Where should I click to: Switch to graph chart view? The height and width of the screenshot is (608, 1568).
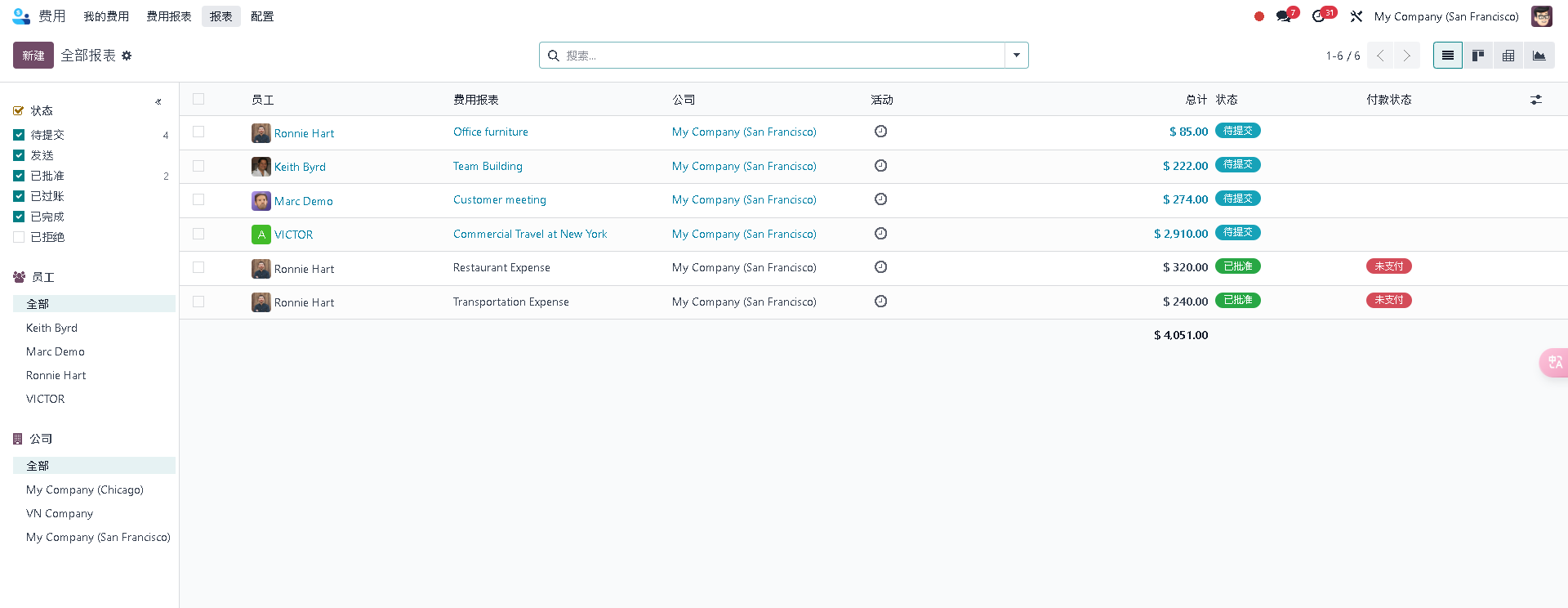coord(1539,56)
